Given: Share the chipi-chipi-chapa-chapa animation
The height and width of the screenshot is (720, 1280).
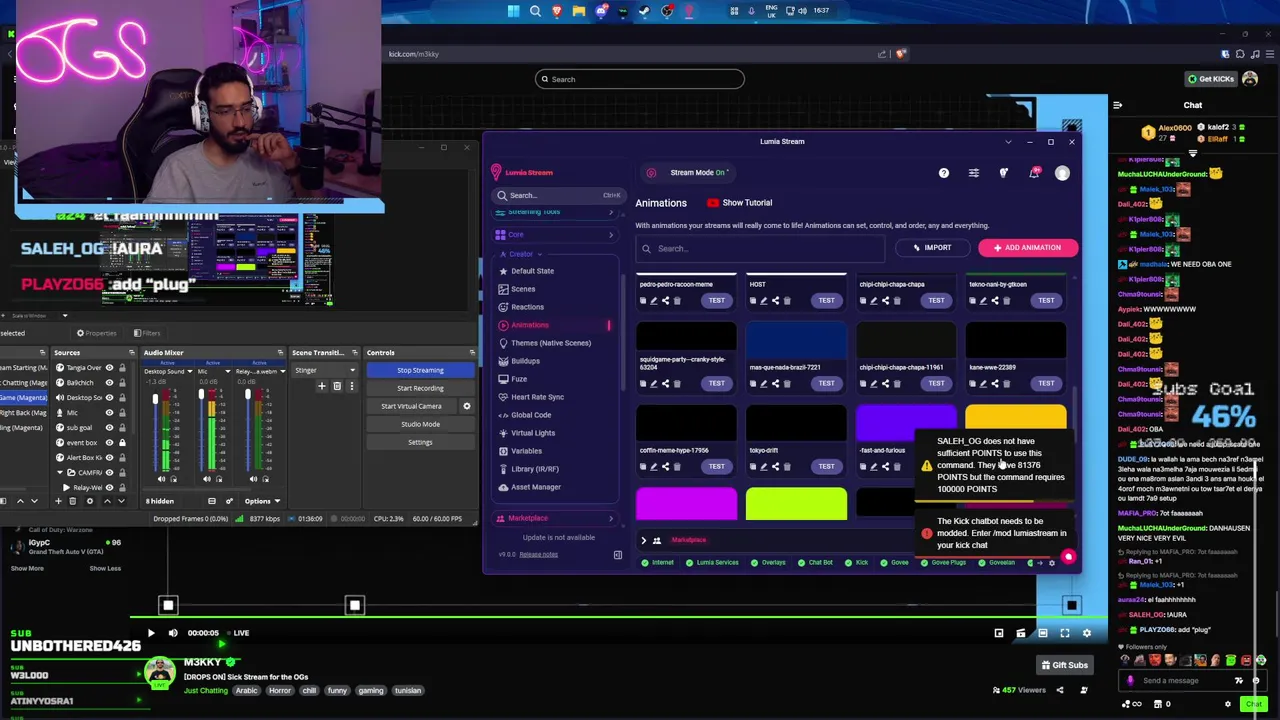Looking at the screenshot, I should [x=885, y=300].
